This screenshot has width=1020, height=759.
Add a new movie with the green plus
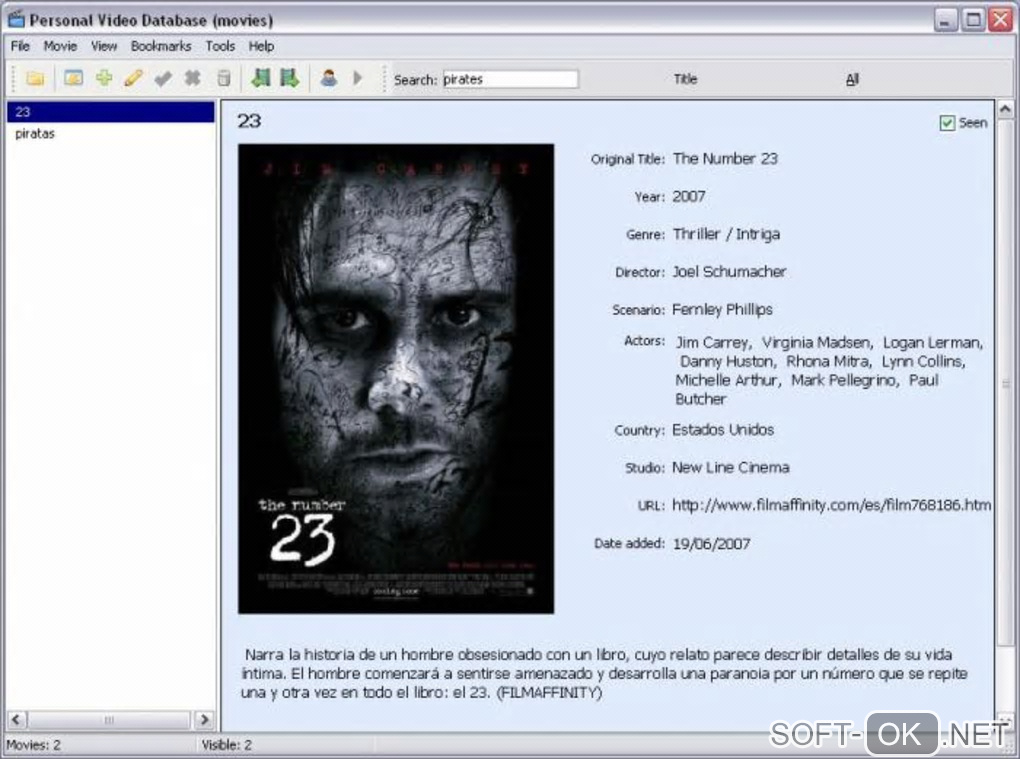[x=104, y=79]
